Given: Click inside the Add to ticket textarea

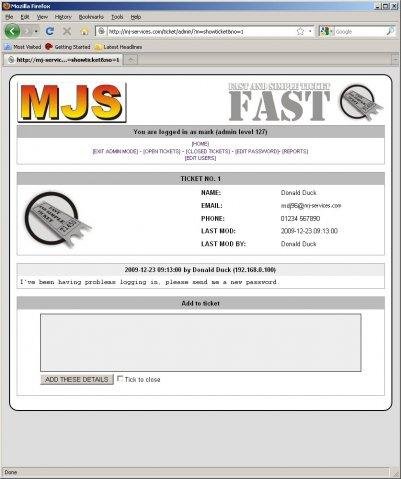Looking at the screenshot, I should point(201,342).
